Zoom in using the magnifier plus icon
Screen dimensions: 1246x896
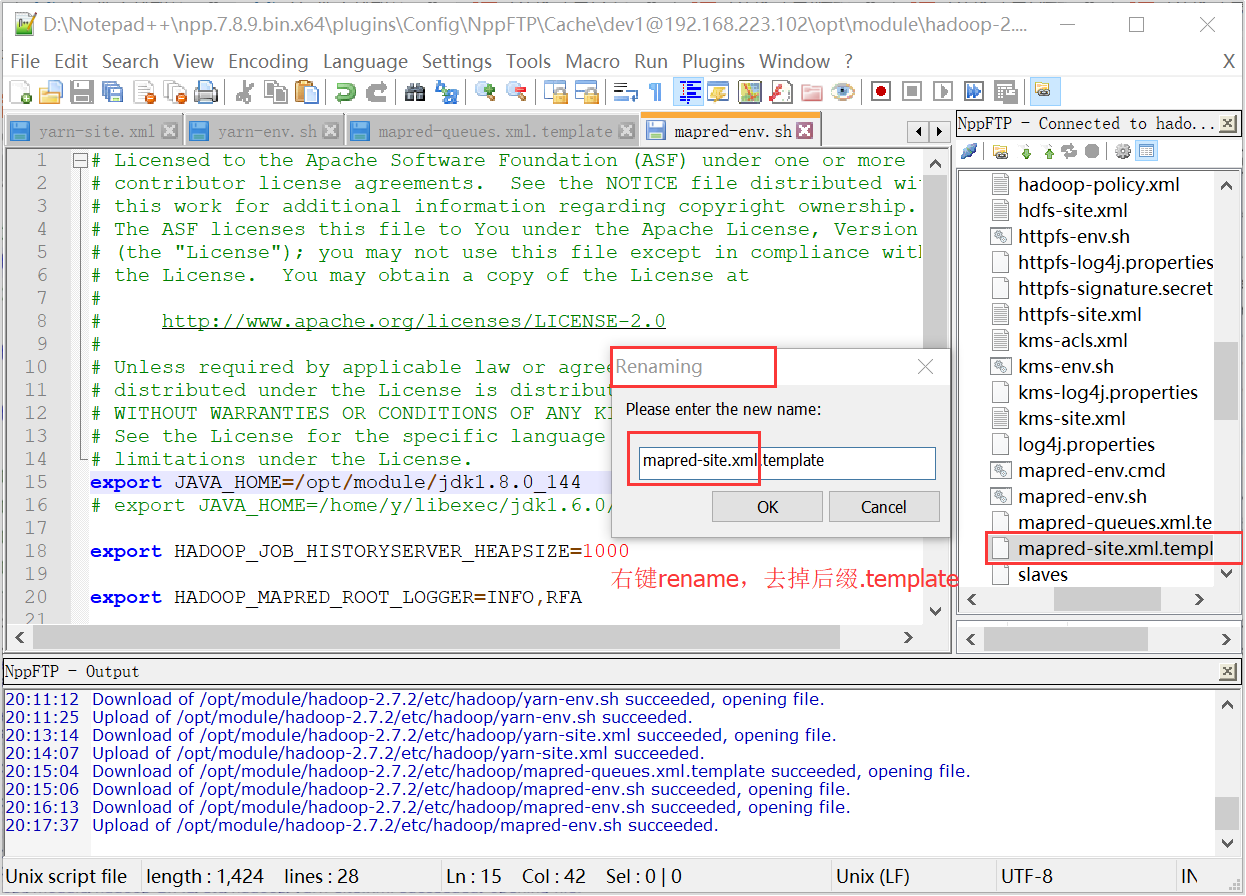485,92
